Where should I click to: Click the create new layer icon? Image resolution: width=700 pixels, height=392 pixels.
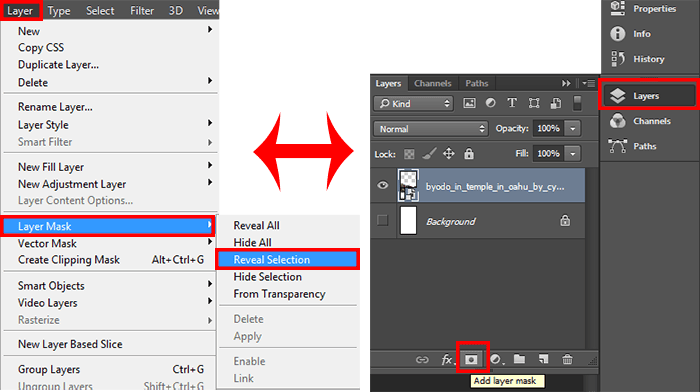pyautogui.click(x=543, y=359)
